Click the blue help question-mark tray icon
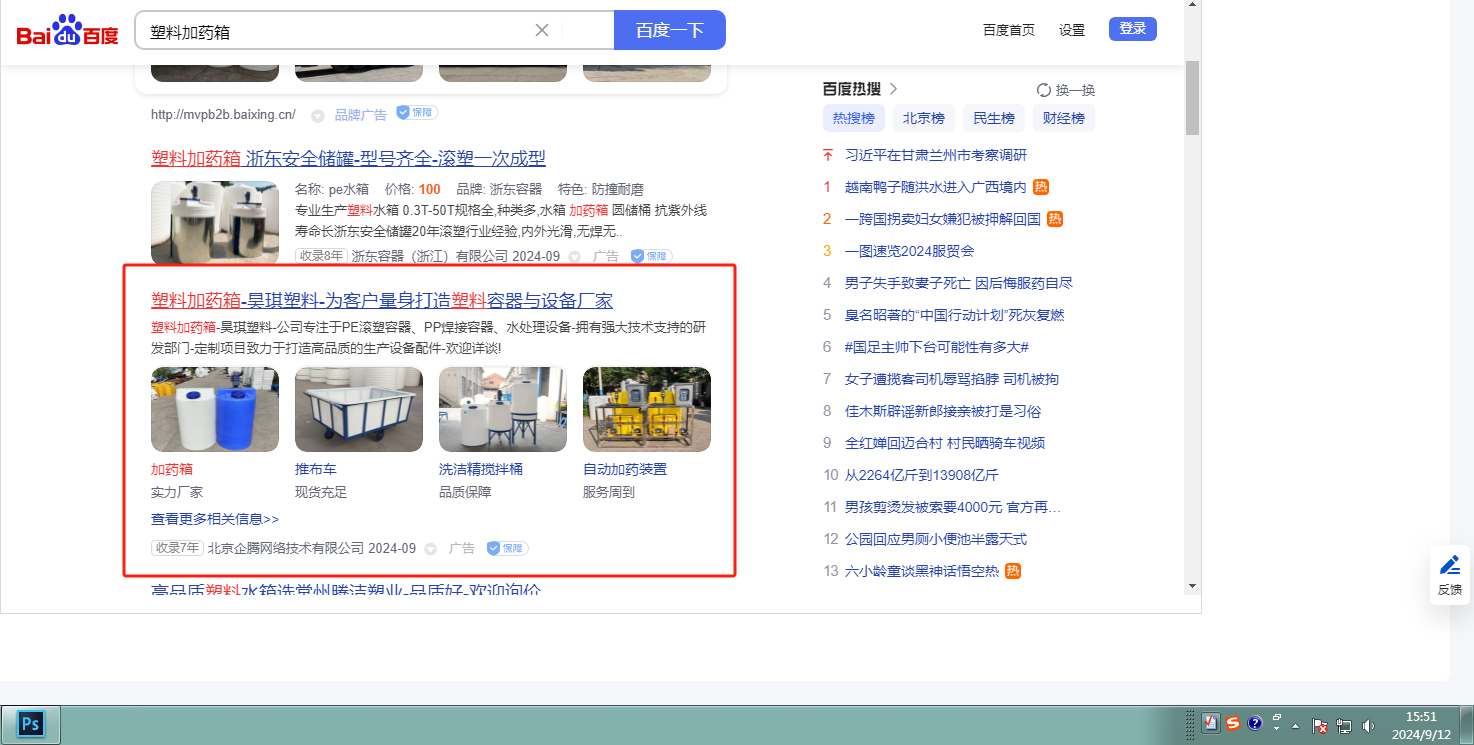 [1255, 723]
